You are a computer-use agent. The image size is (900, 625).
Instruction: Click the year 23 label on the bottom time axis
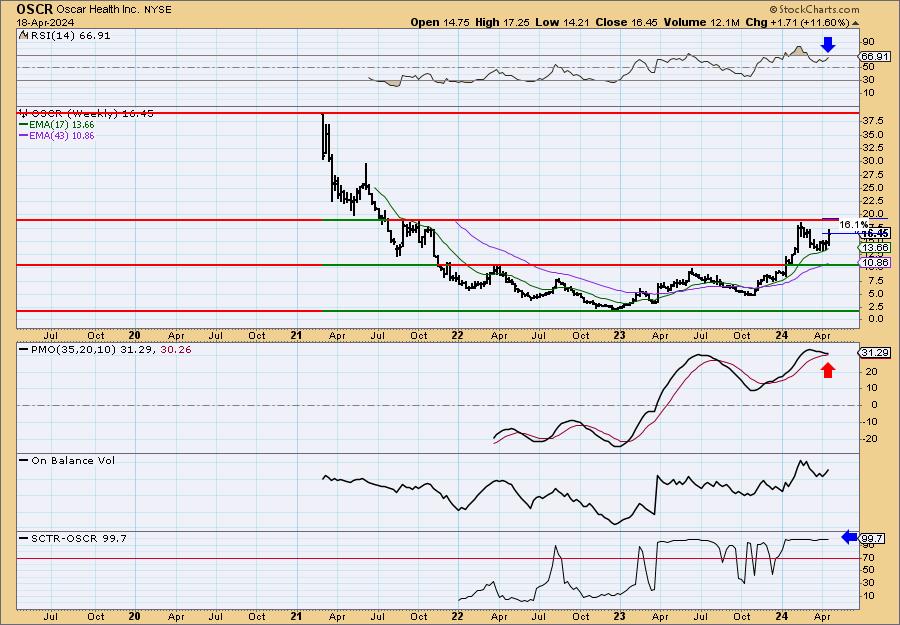click(619, 616)
